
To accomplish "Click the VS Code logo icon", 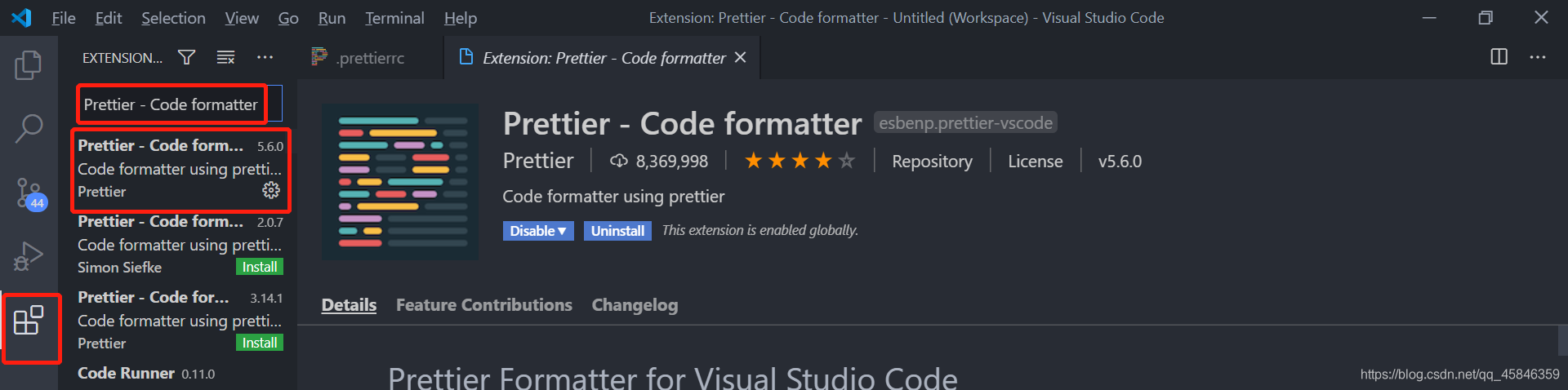I will (x=22, y=17).
